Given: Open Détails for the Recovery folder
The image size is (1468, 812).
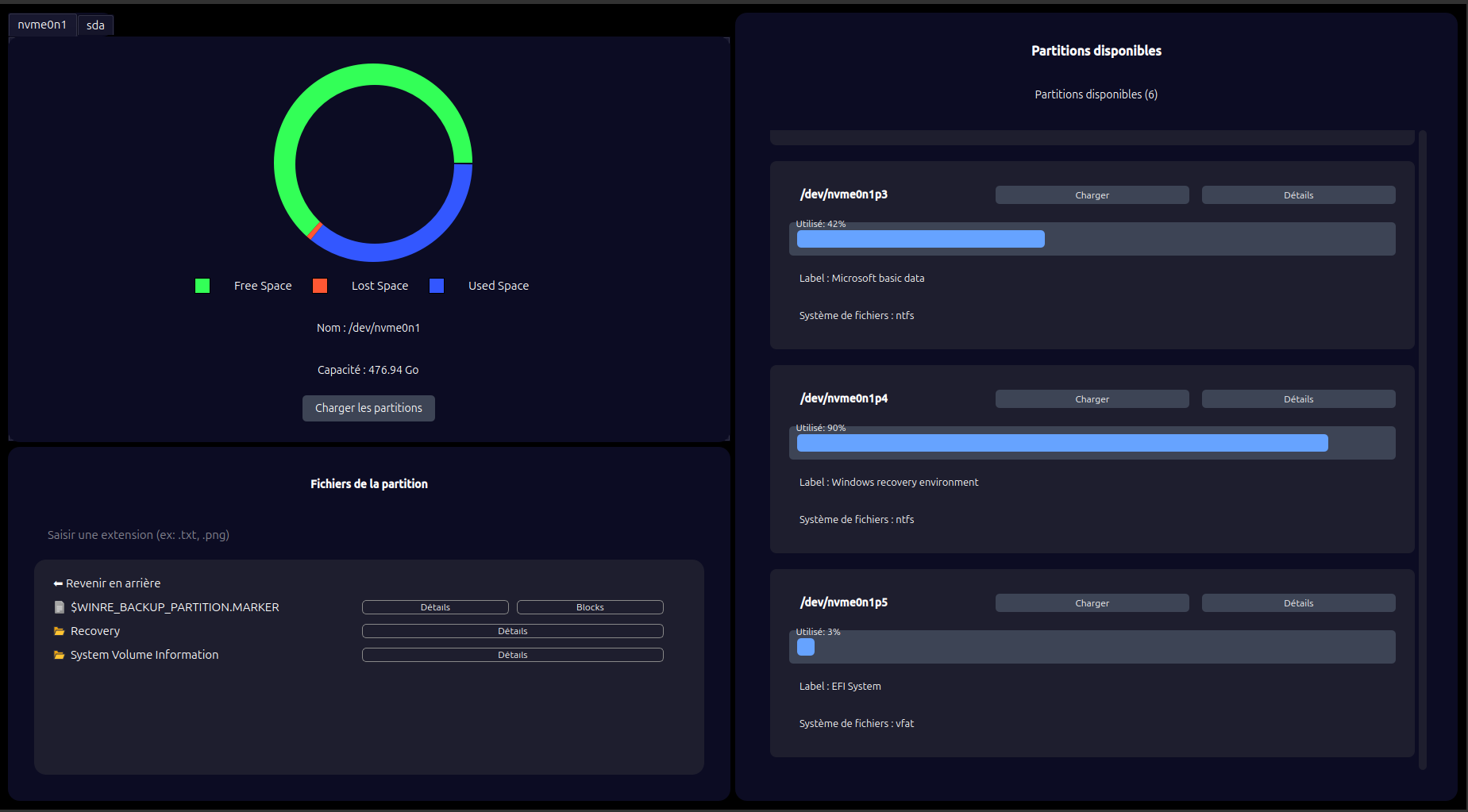Looking at the screenshot, I should (x=512, y=631).
